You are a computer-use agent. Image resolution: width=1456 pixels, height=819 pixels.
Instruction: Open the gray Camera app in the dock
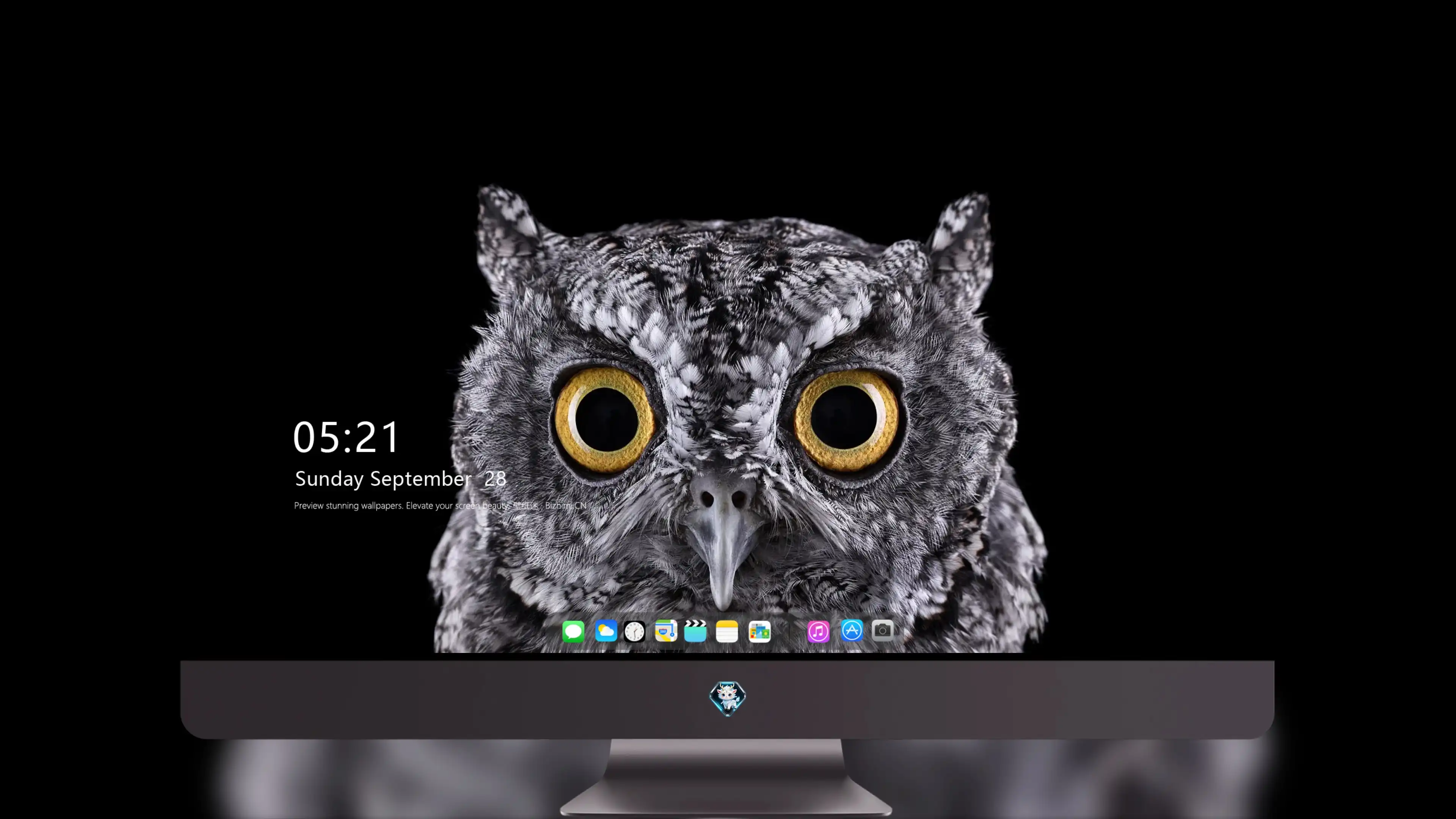point(882,631)
